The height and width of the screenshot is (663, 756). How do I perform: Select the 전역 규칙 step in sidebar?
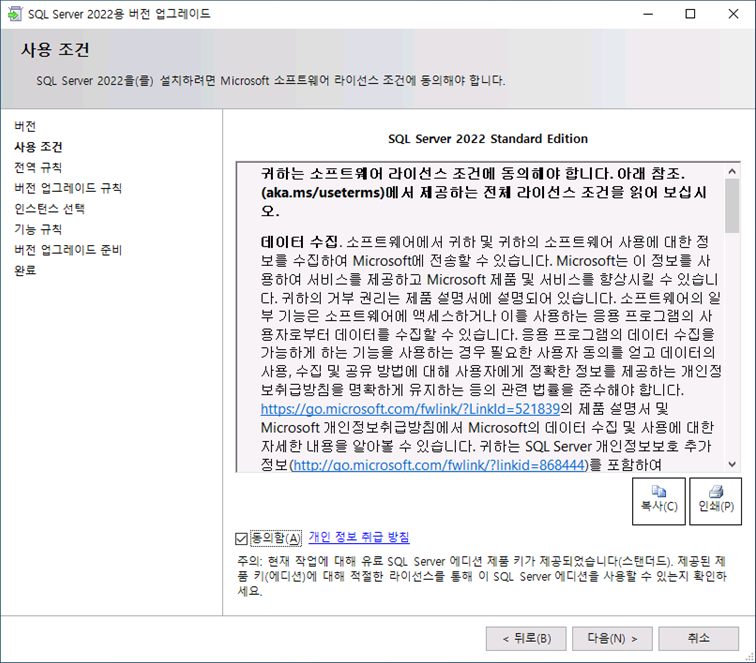pyautogui.click(x=38, y=167)
